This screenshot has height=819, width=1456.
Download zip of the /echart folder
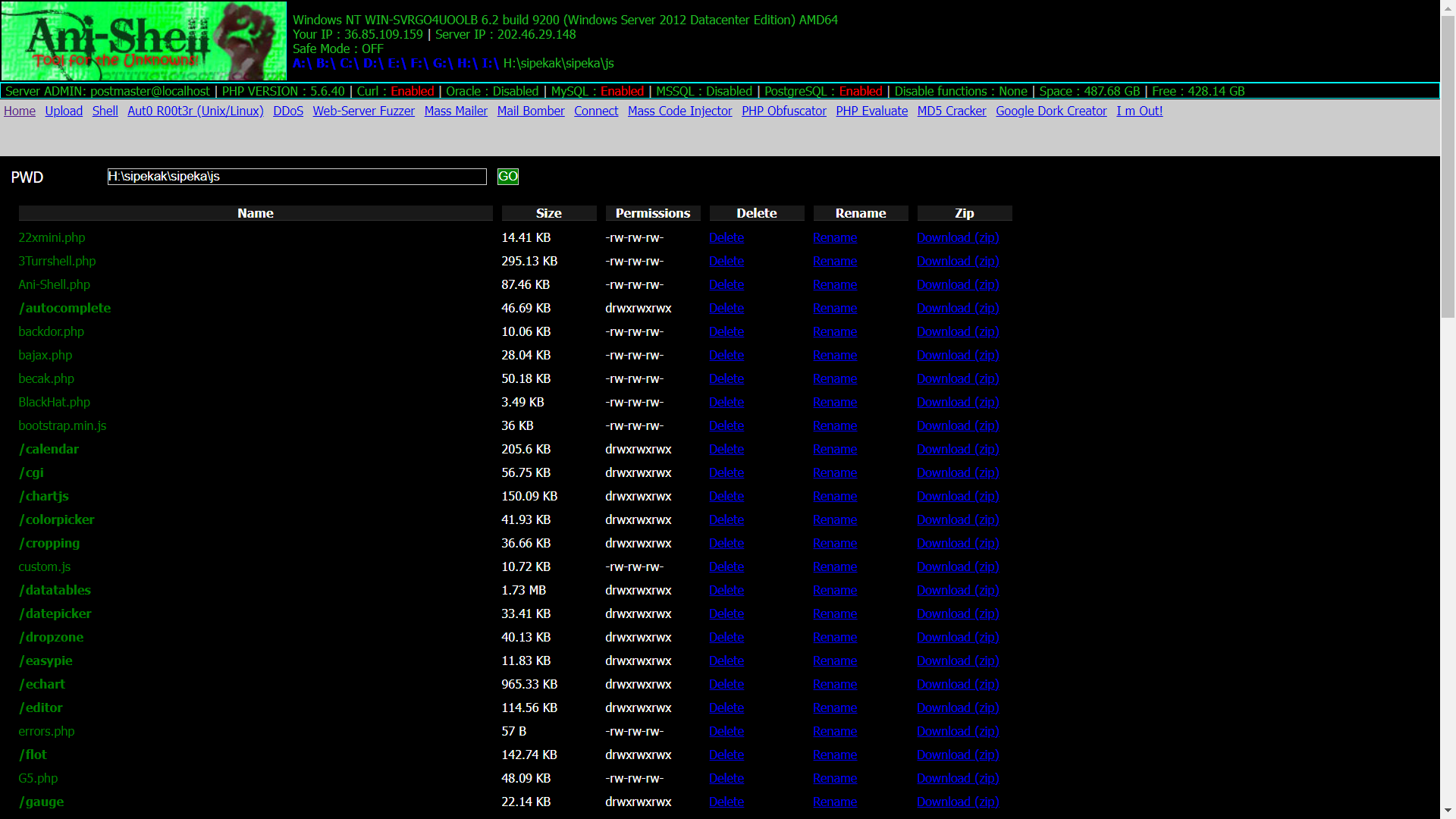coord(958,684)
